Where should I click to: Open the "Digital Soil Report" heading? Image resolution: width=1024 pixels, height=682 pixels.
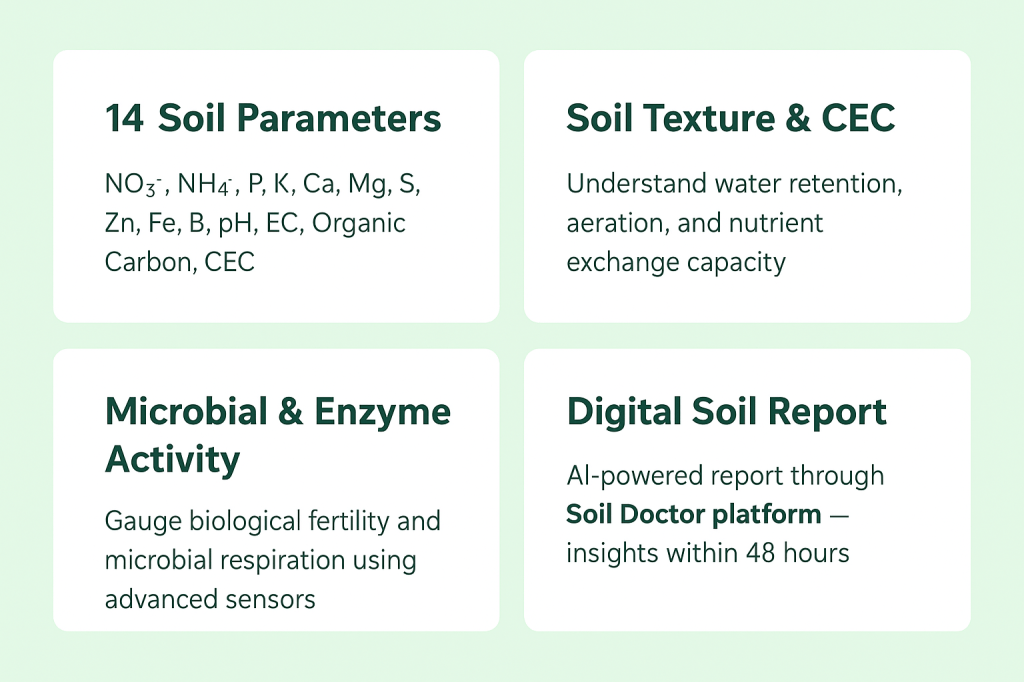click(726, 412)
